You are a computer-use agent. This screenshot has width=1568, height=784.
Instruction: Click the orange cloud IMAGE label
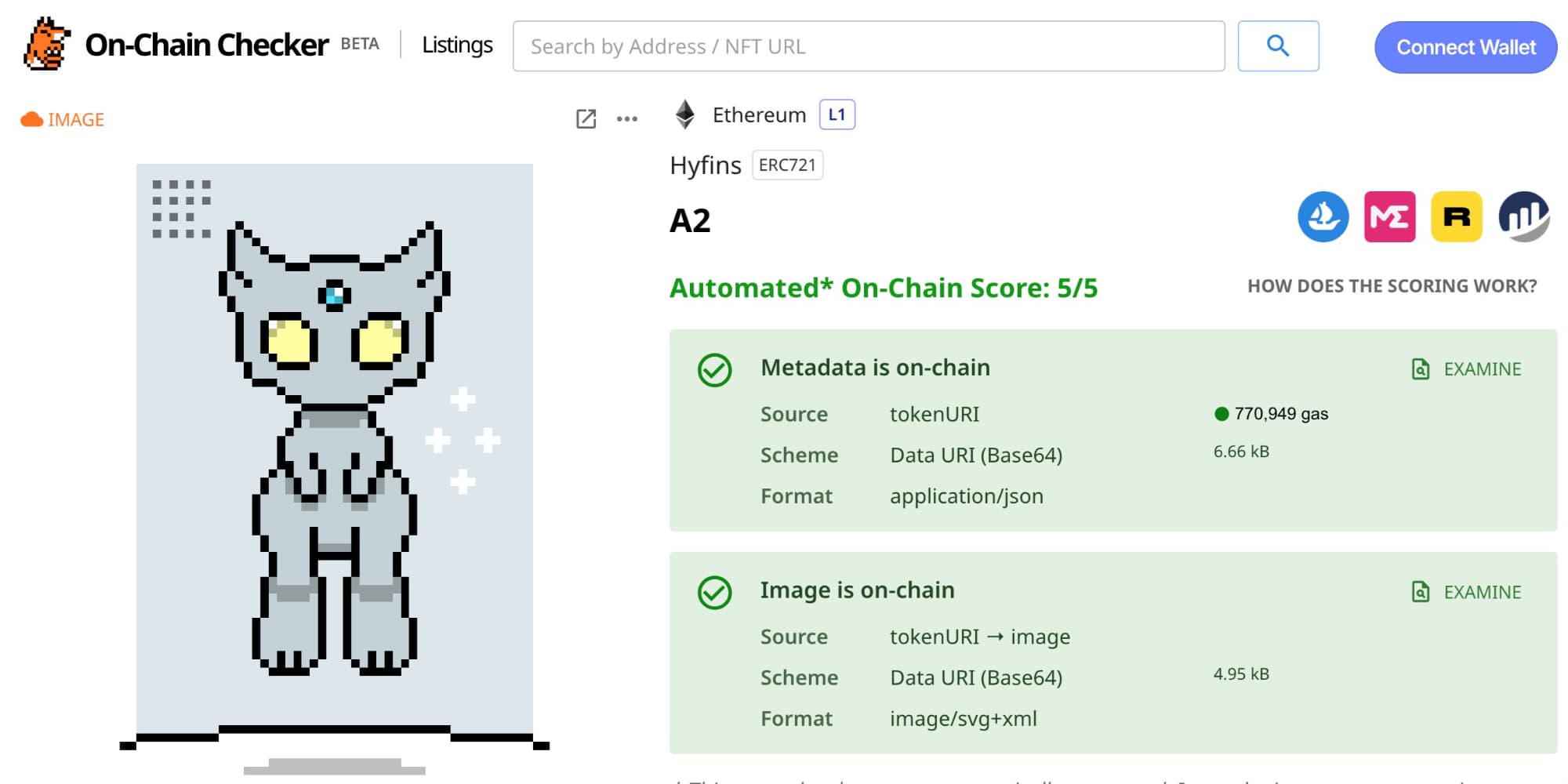(x=63, y=119)
